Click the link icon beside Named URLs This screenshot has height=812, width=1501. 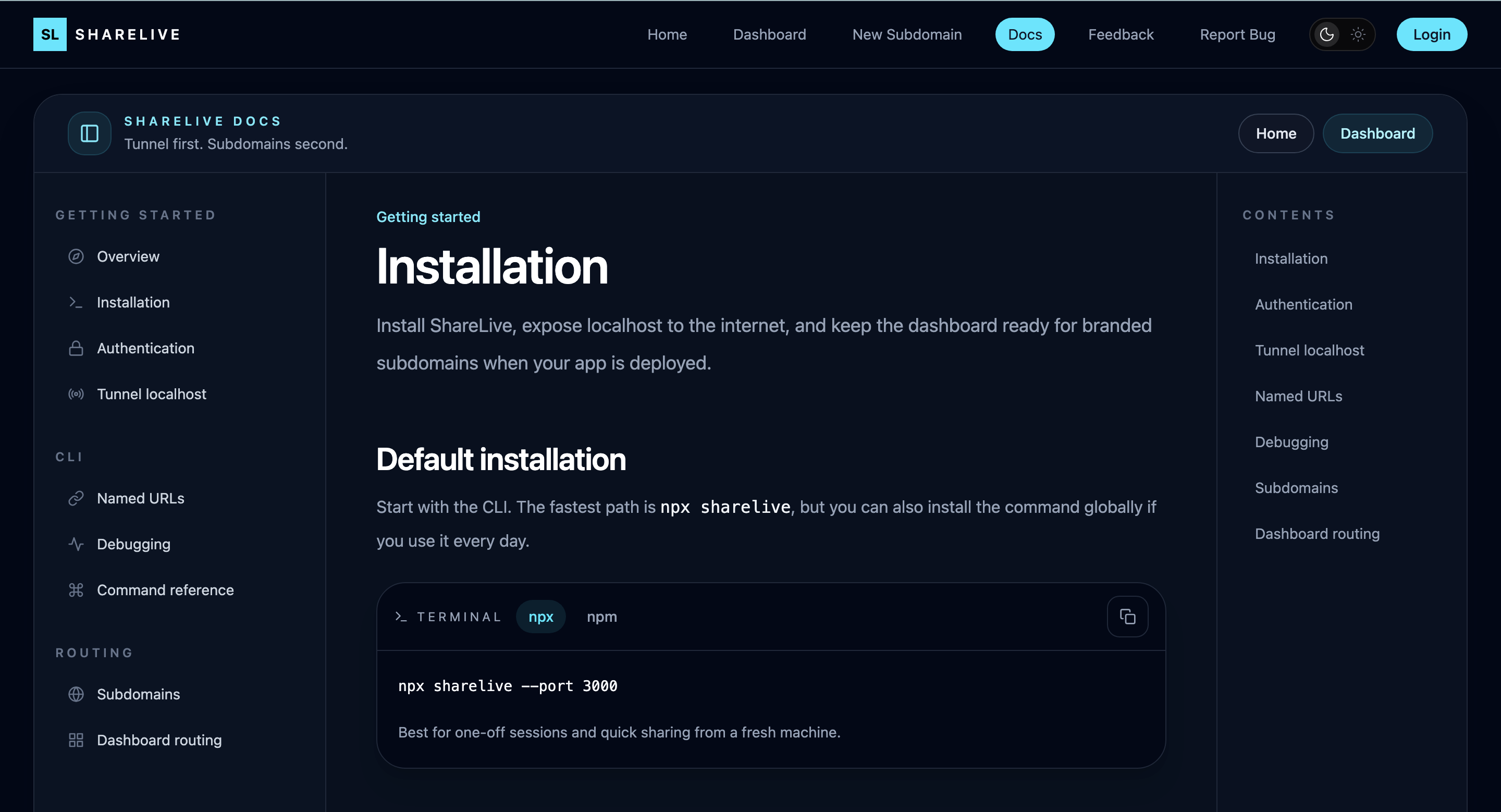(x=76, y=499)
